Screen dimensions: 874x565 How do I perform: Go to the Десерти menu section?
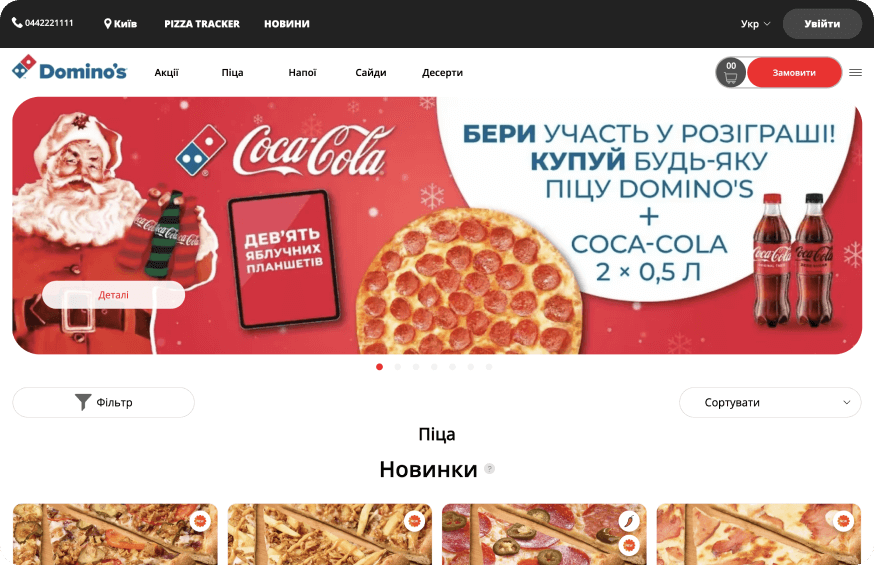click(x=442, y=72)
